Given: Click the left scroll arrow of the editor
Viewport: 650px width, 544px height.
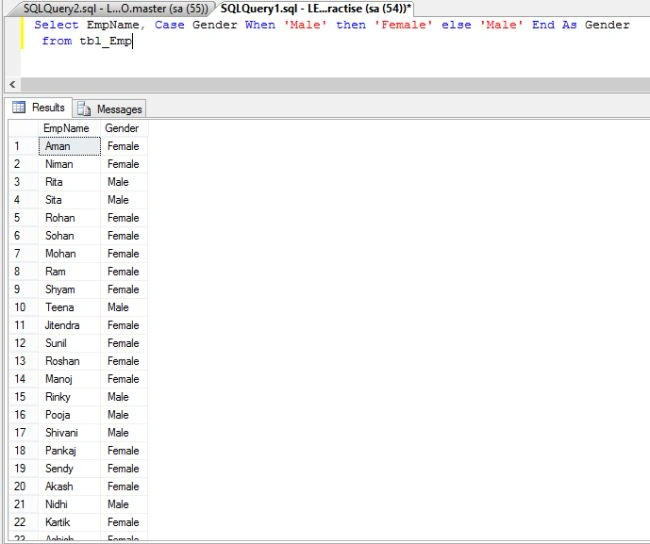Looking at the screenshot, I should tap(12, 85).
